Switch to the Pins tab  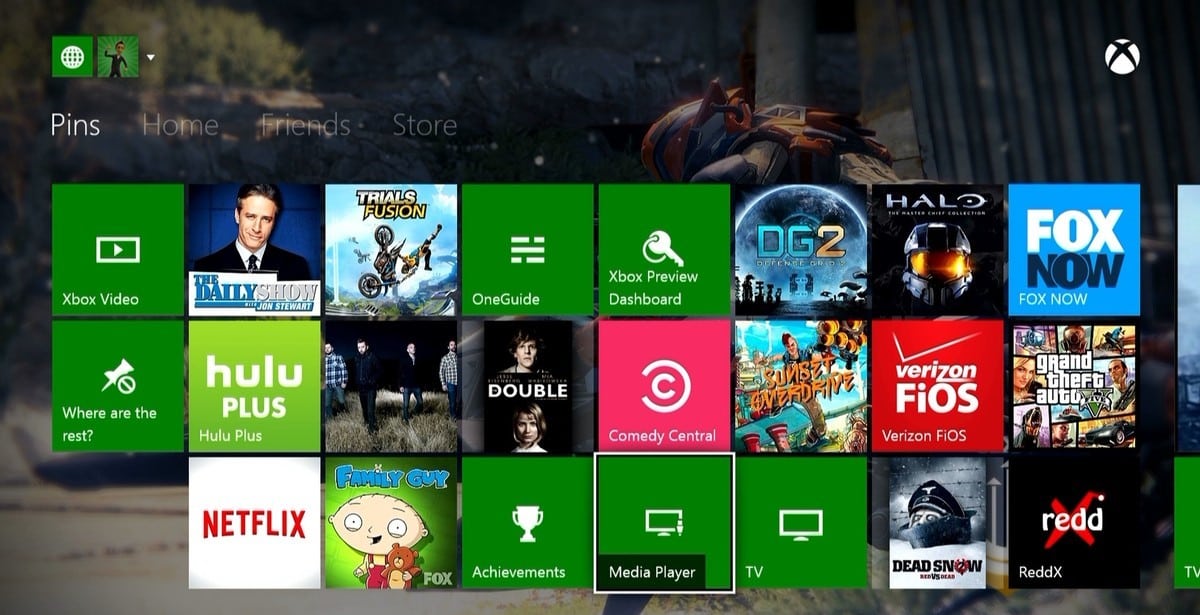(76, 125)
